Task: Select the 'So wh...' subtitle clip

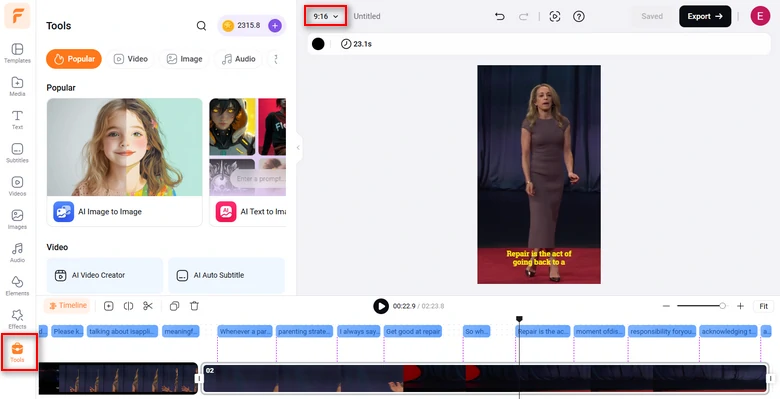Action: point(477,331)
